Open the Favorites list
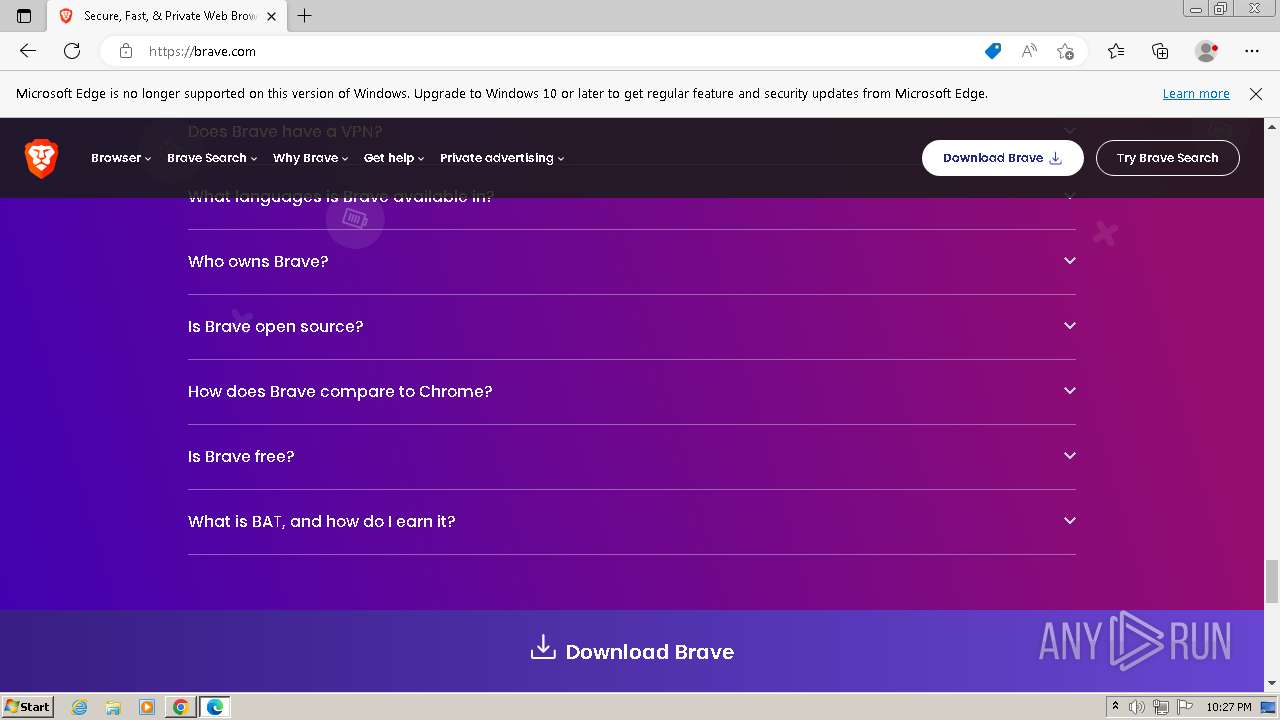1280x720 pixels. tap(1116, 51)
